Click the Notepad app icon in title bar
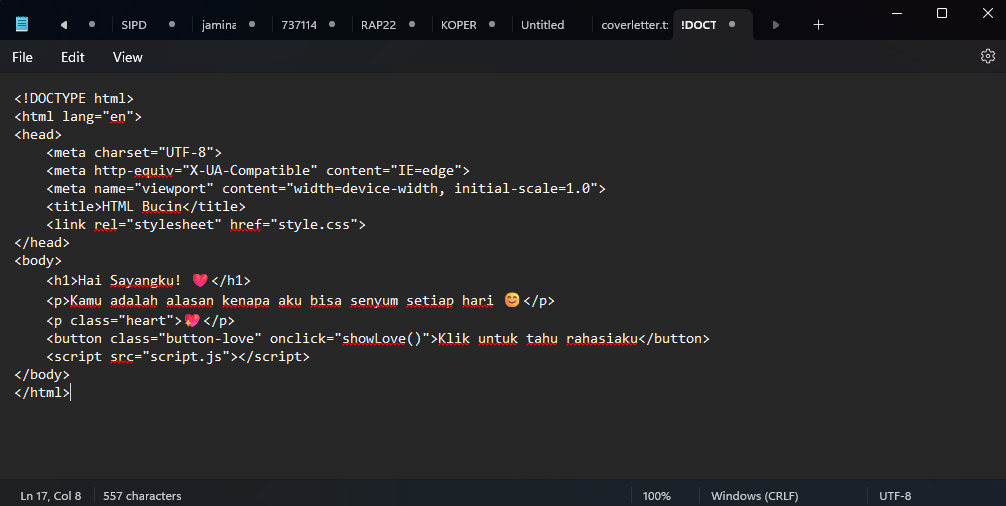Screen dimensions: 1006x506 click(22, 24)
